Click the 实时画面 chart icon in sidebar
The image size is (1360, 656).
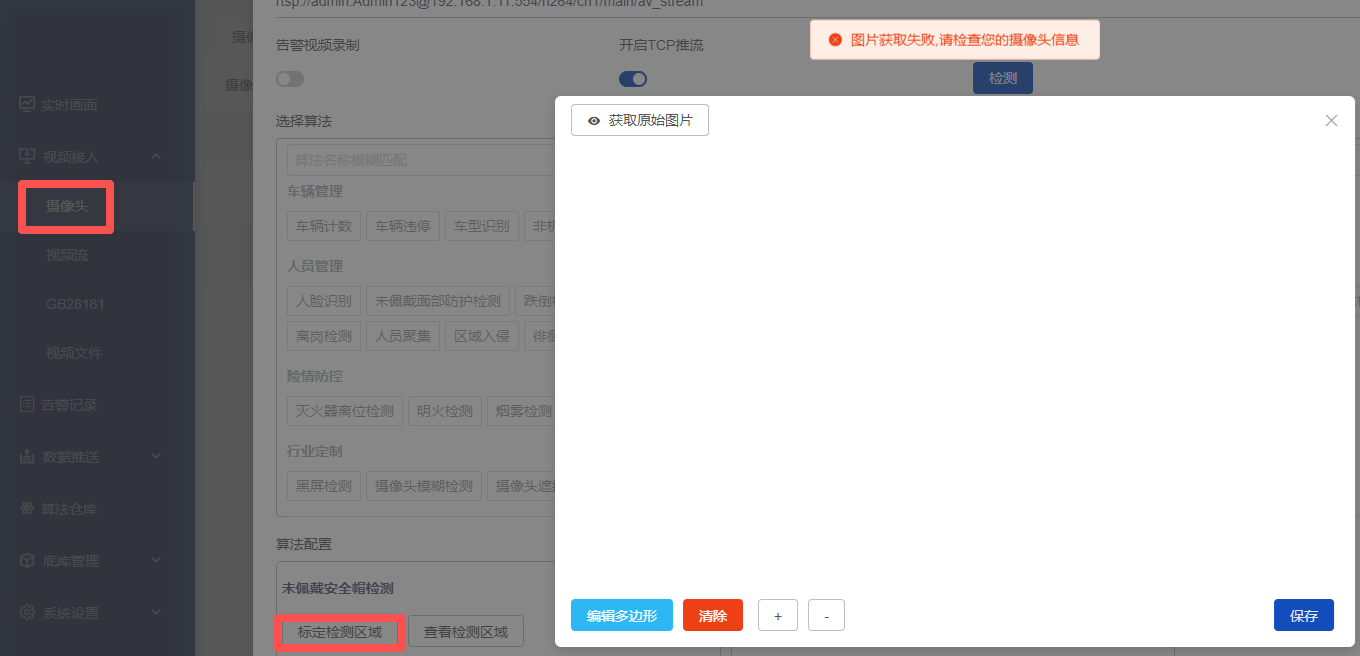pyautogui.click(x=27, y=104)
